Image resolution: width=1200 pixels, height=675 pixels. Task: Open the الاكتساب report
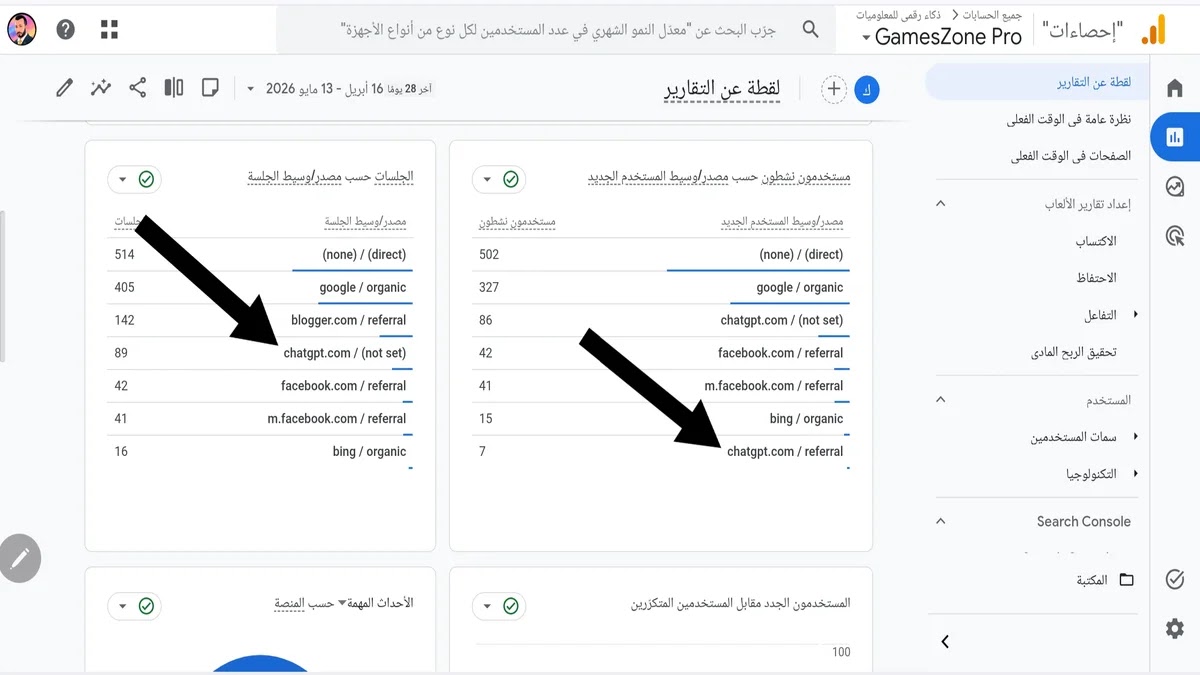pos(1096,241)
